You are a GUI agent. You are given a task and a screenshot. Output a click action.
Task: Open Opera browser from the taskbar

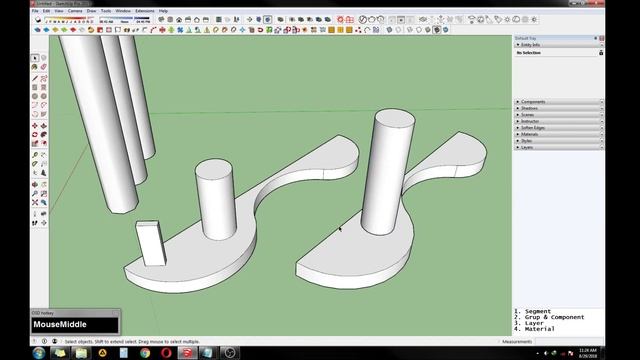tap(166, 353)
